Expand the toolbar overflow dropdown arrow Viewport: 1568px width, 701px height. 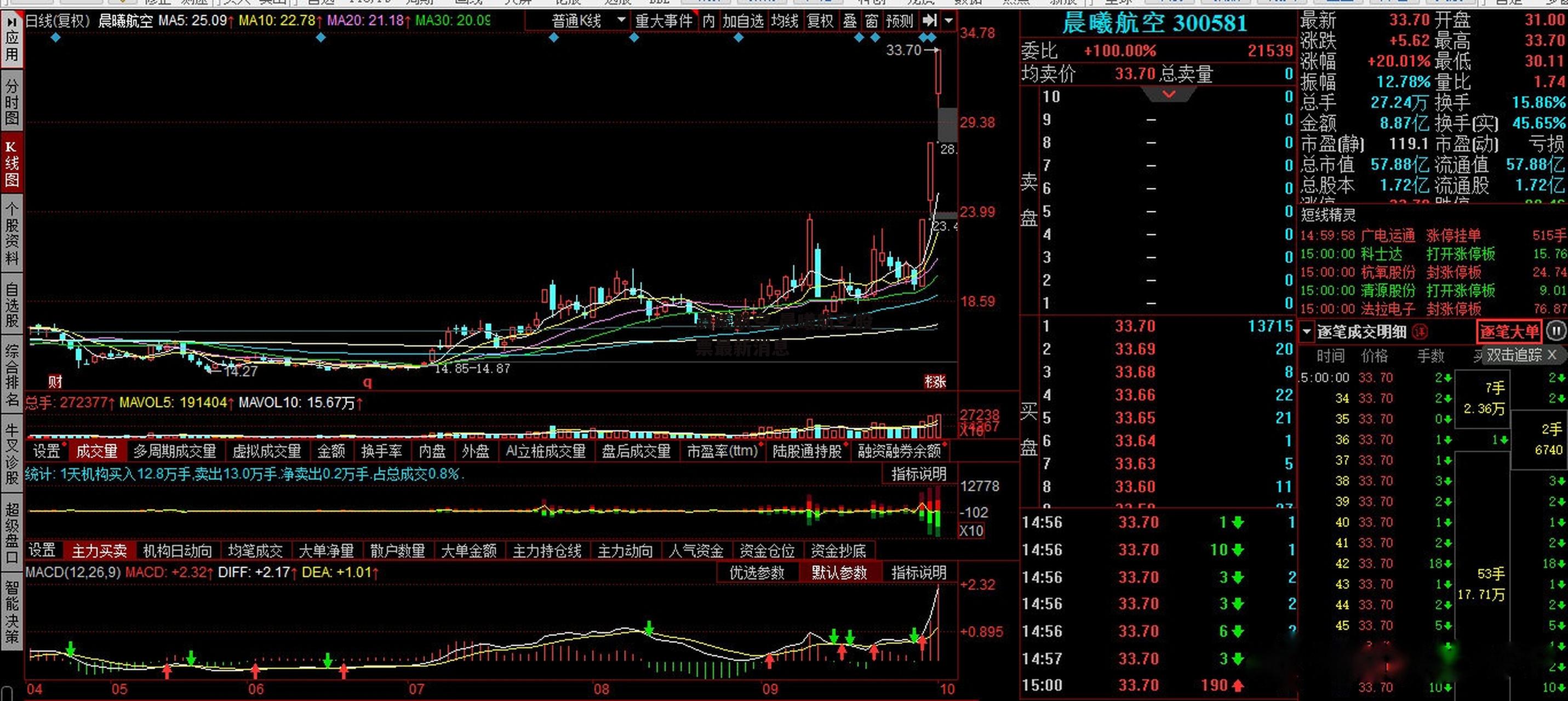pos(948,21)
